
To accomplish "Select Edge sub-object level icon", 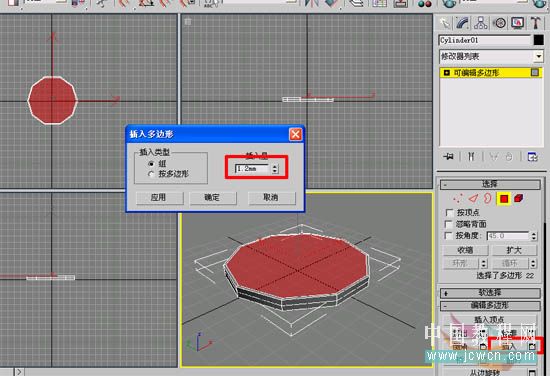I will tap(473, 199).
